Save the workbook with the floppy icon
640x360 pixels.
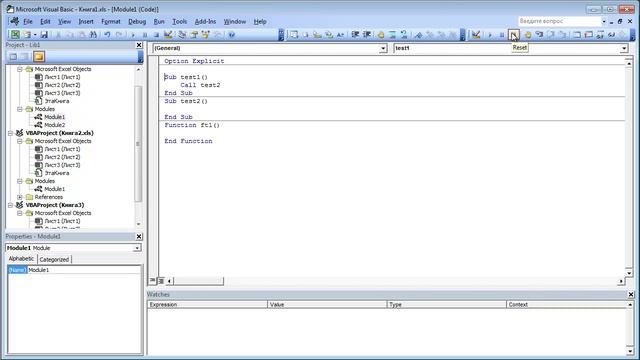[x=44, y=35]
